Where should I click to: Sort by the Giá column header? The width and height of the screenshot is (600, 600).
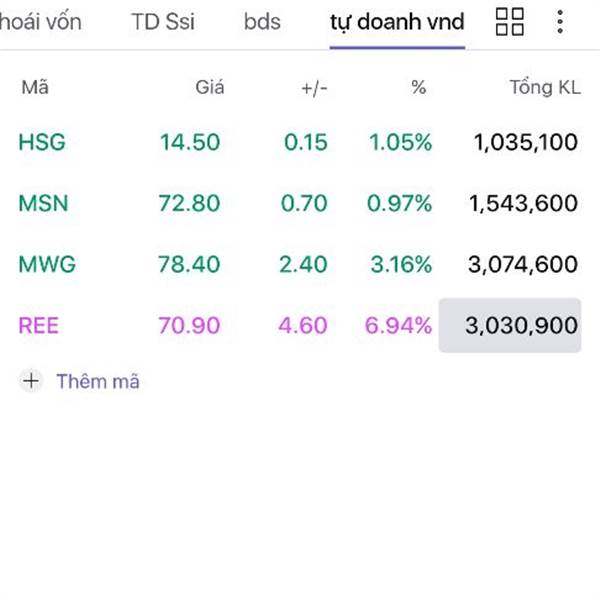[x=210, y=88]
